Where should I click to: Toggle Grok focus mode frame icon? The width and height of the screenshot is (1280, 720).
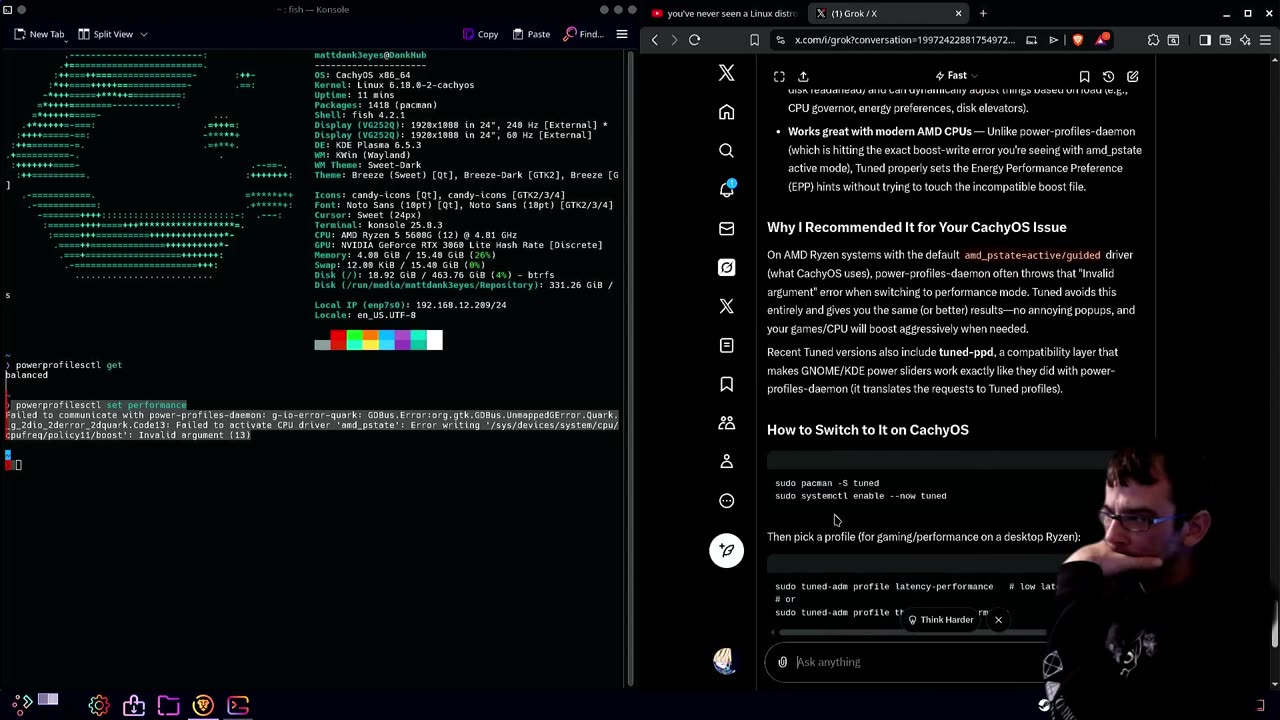pyautogui.click(x=779, y=76)
